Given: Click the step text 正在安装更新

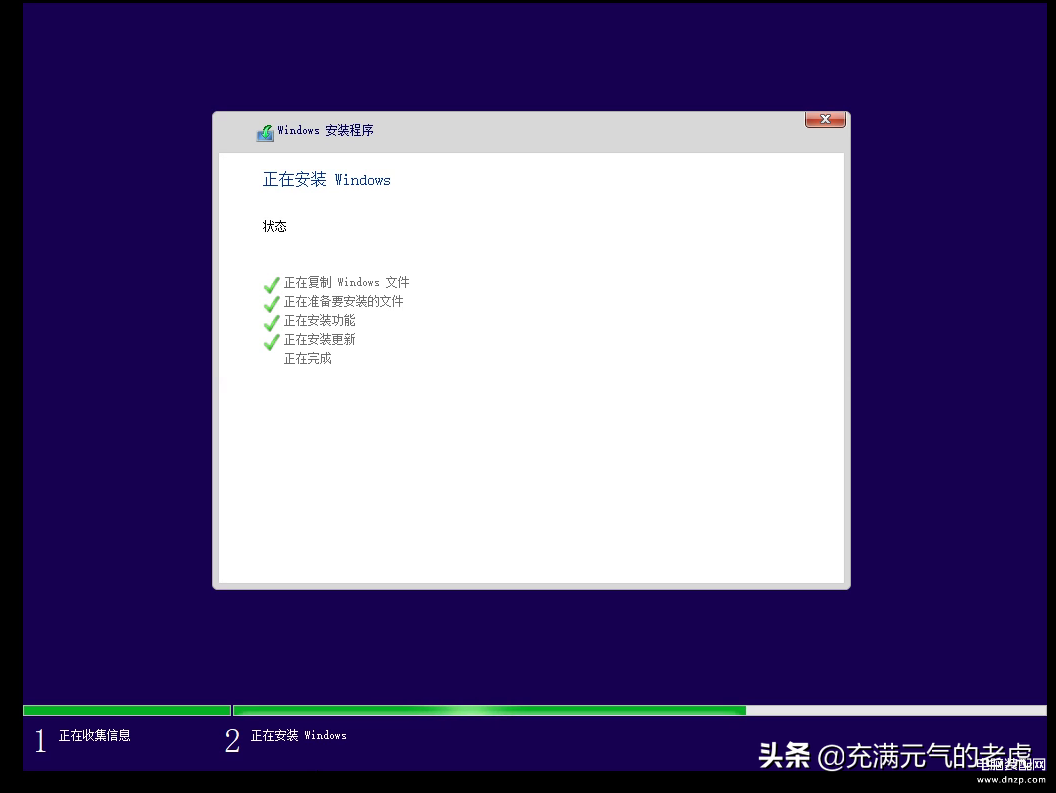Looking at the screenshot, I should (319, 339).
